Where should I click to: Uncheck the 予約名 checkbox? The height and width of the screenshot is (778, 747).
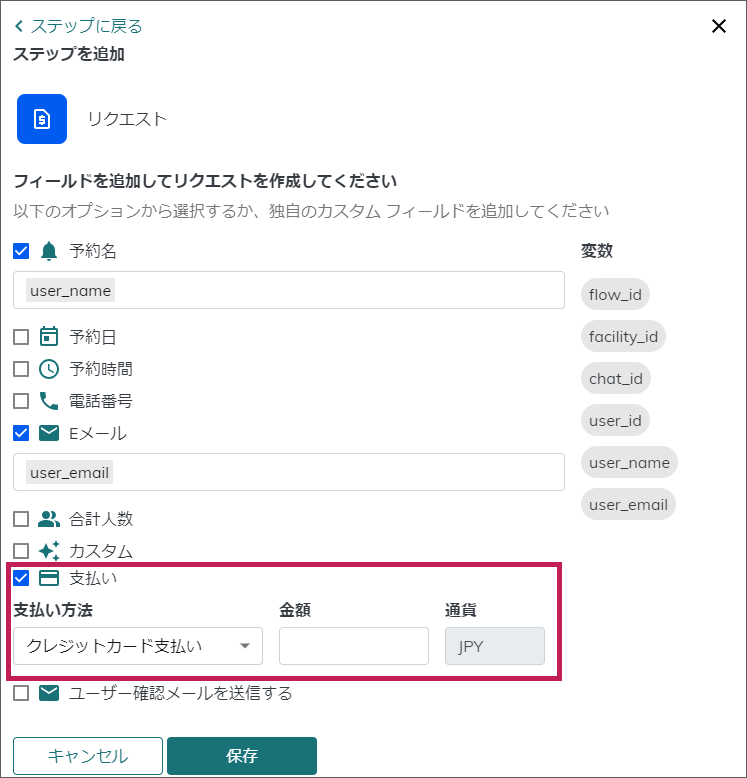[21, 251]
